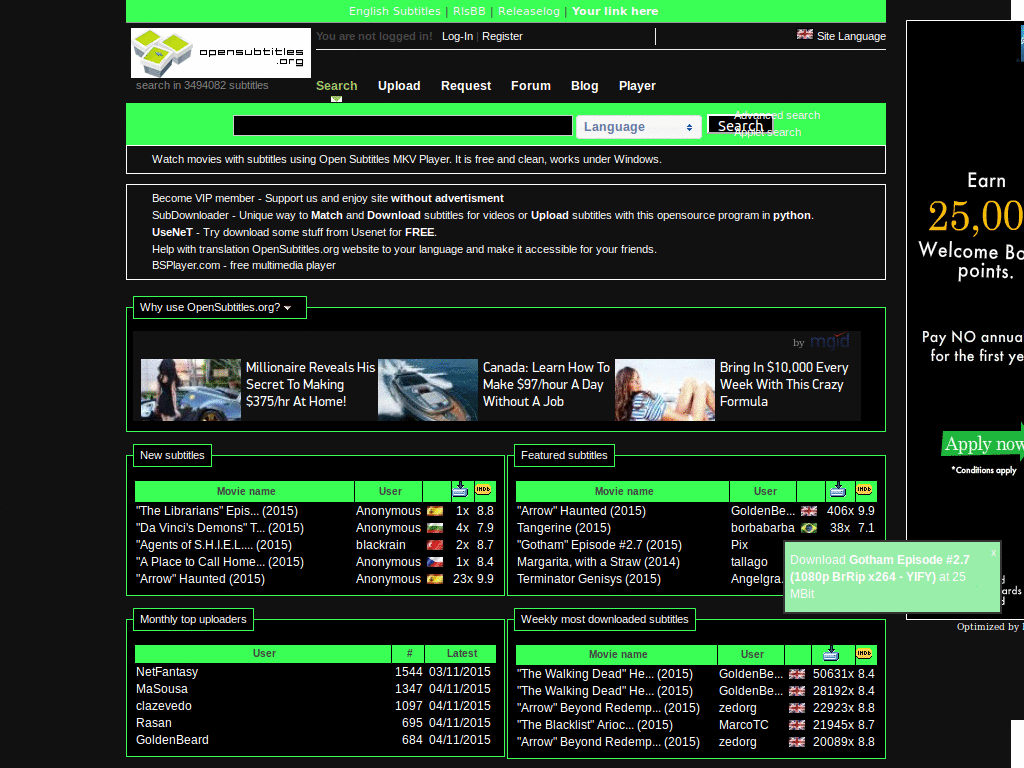Click the Advanced search link

tap(777, 115)
